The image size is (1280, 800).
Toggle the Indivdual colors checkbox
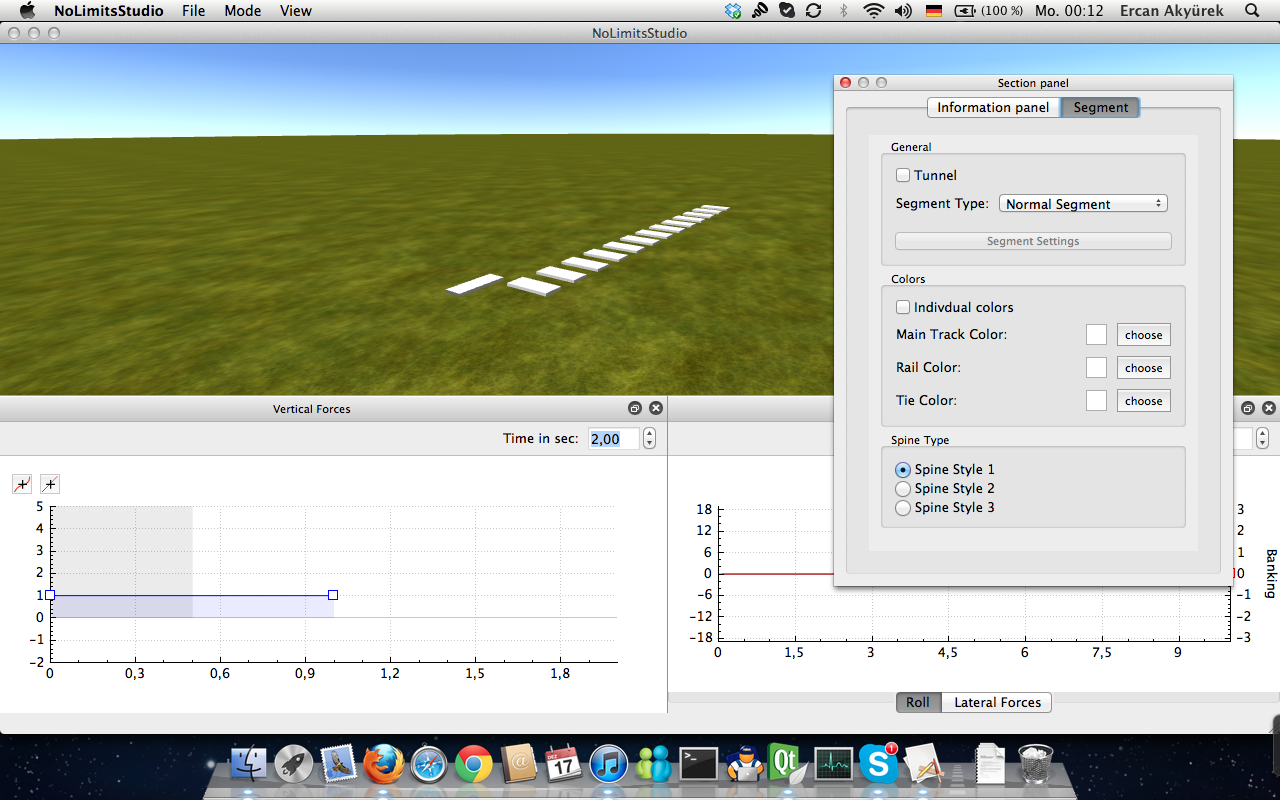click(903, 308)
